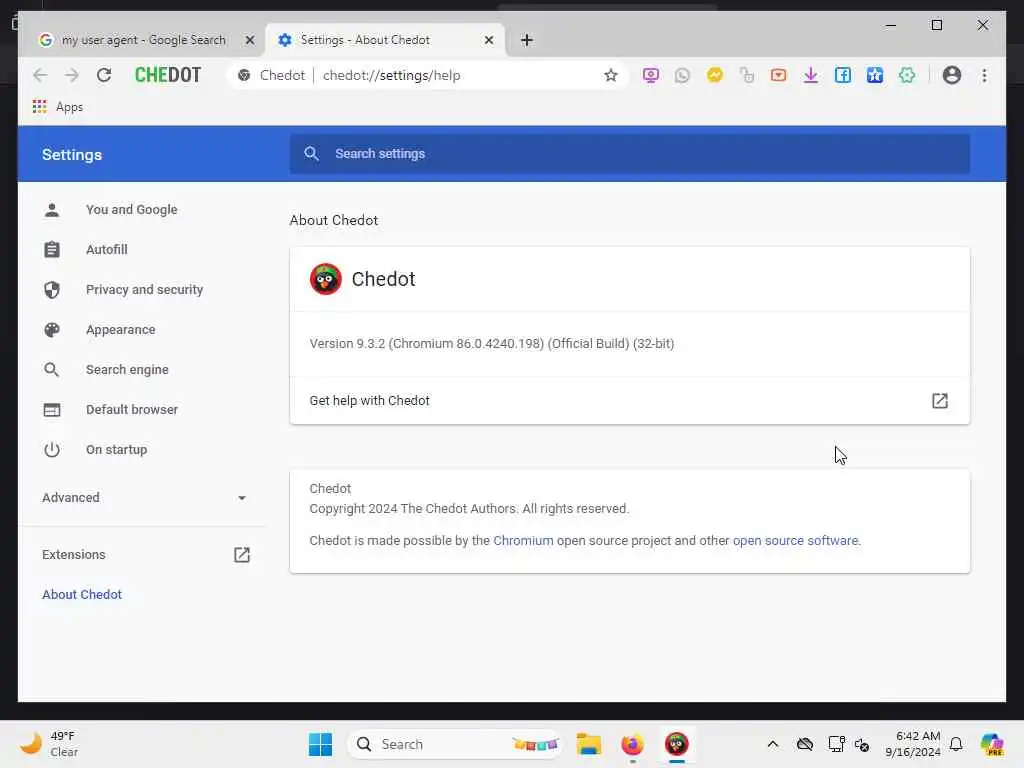Screen dimensions: 1024x768
Task: Open Extensions page from sidebar
Action: (x=73, y=554)
